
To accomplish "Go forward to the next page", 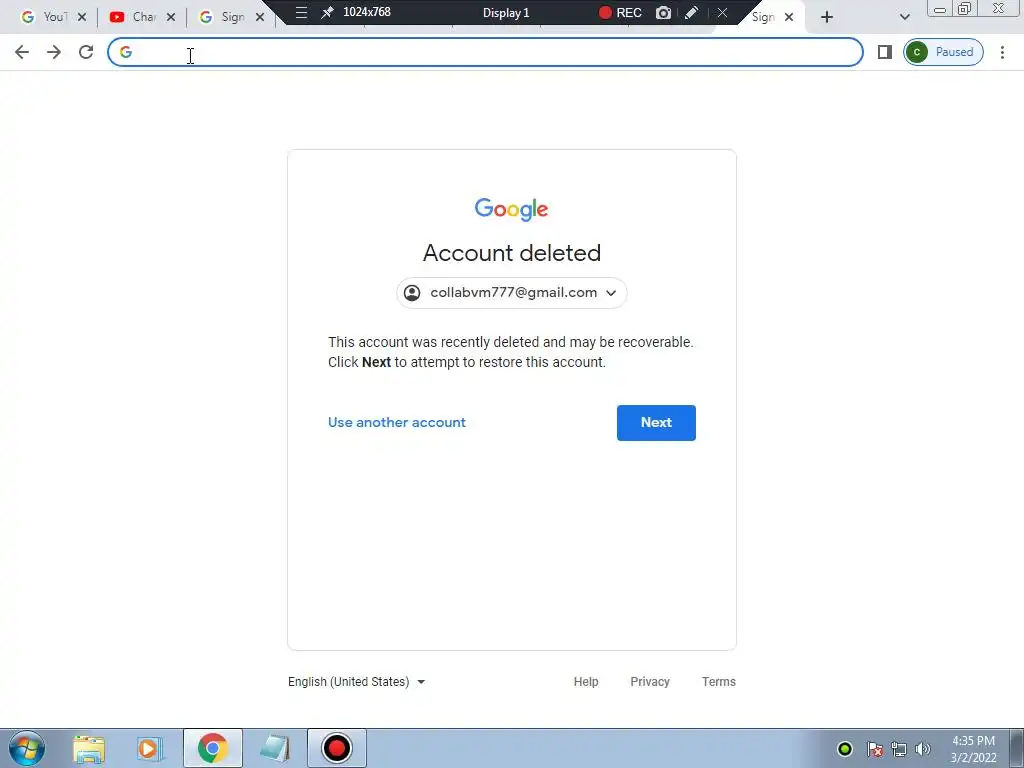I will point(54,52).
